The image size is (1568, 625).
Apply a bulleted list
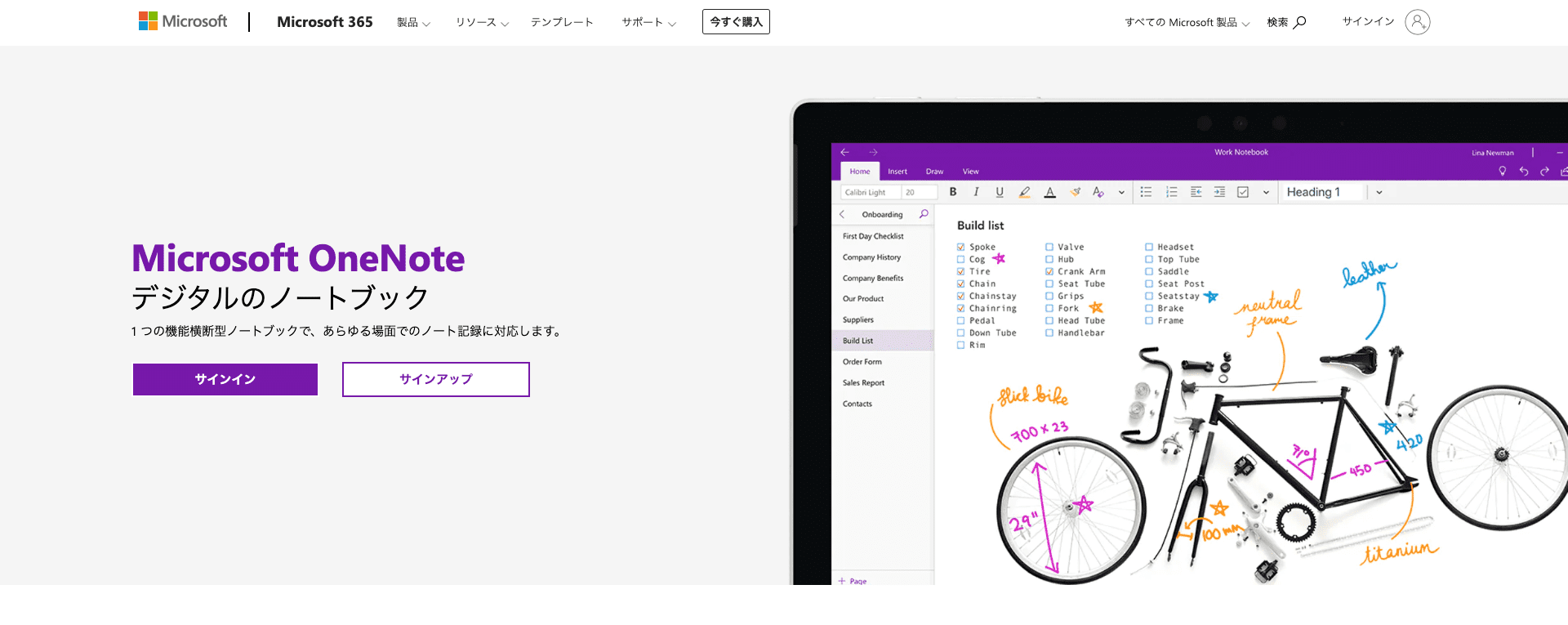1147,192
